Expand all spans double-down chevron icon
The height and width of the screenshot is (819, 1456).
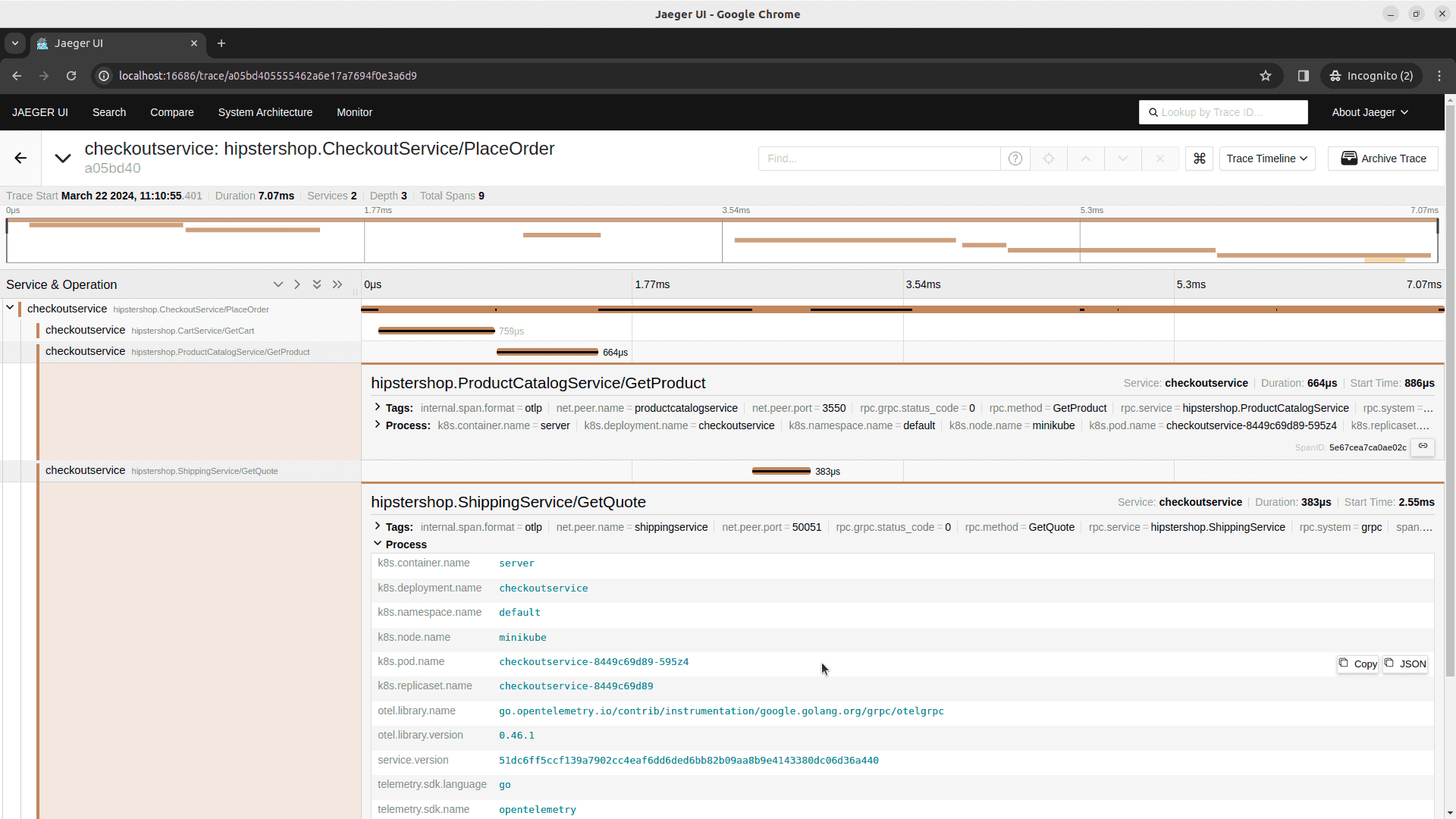click(x=317, y=284)
